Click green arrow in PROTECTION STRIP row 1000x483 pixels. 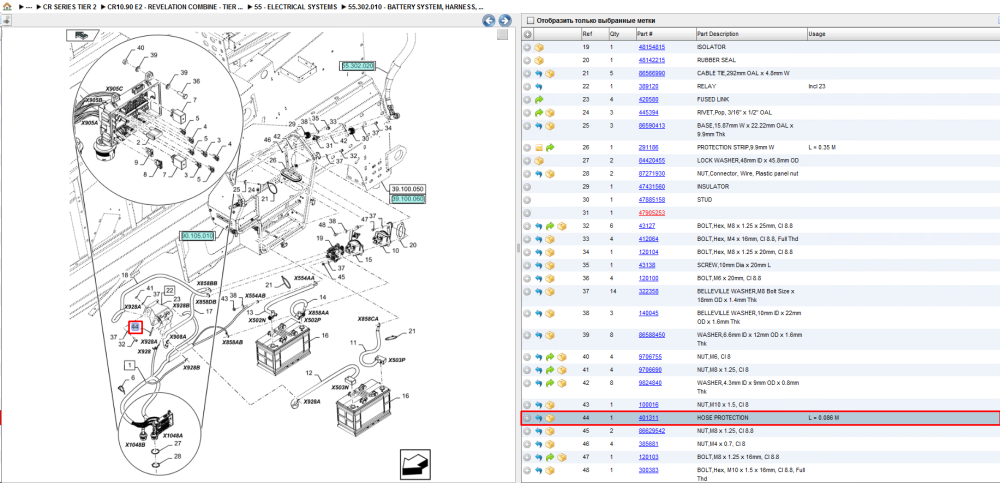[x=550, y=147]
